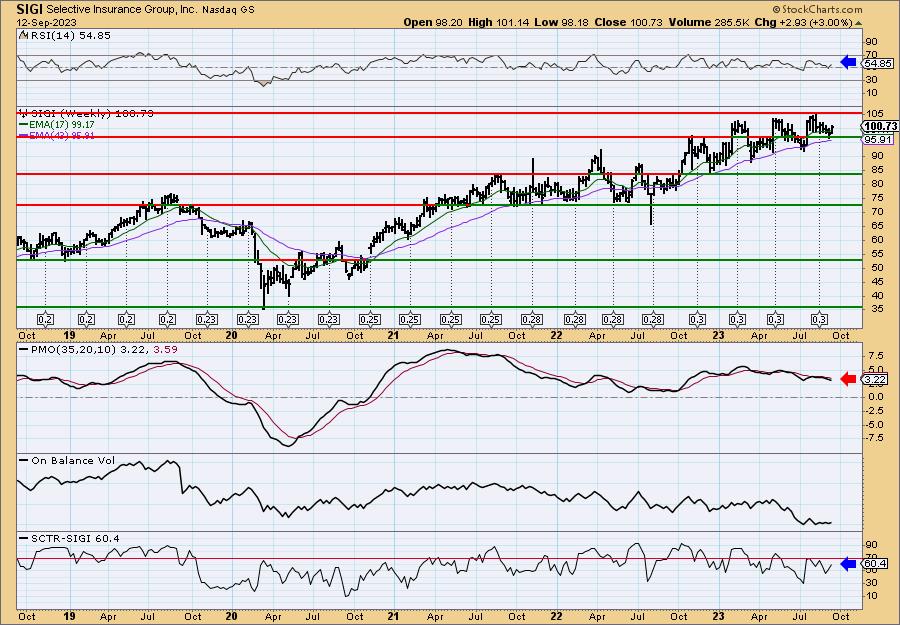Click the Close 100.73 value in the header
Viewport: 900px width, 625px height.
(628, 22)
